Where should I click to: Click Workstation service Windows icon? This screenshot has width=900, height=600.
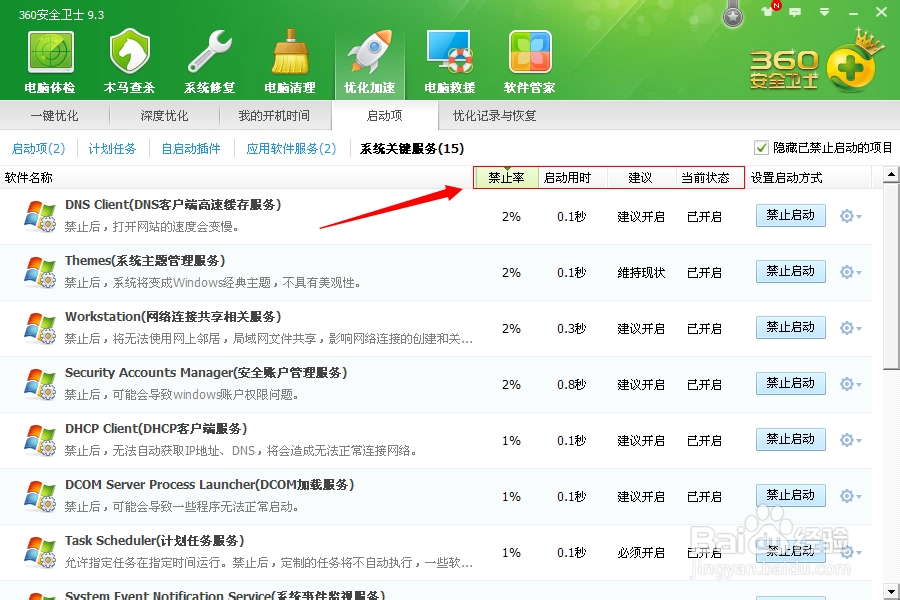pos(40,328)
